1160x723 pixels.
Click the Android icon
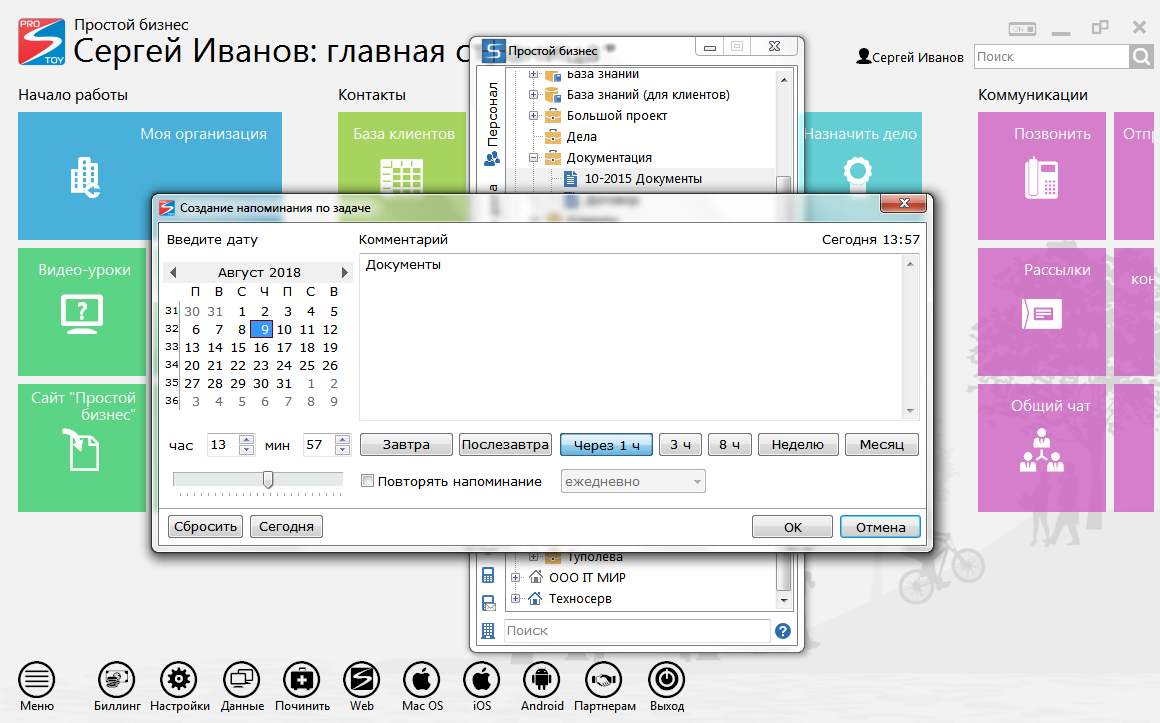point(542,679)
